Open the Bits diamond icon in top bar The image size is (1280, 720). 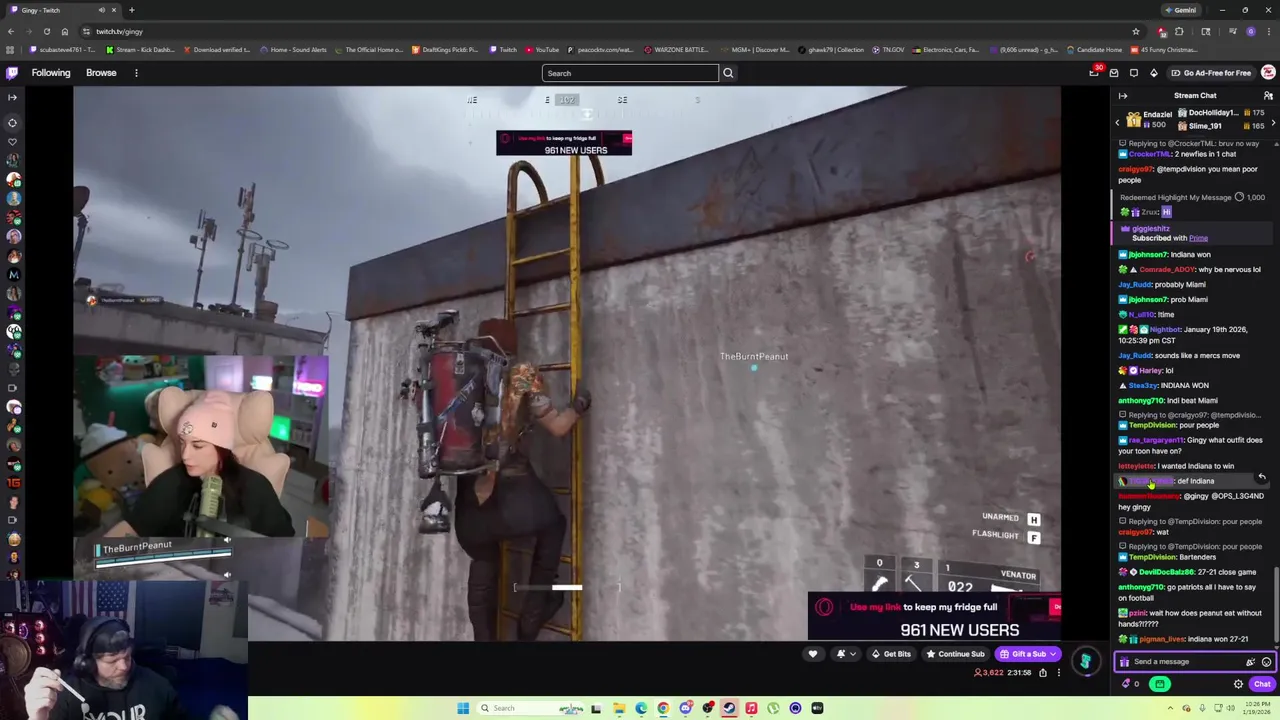[1153, 73]
